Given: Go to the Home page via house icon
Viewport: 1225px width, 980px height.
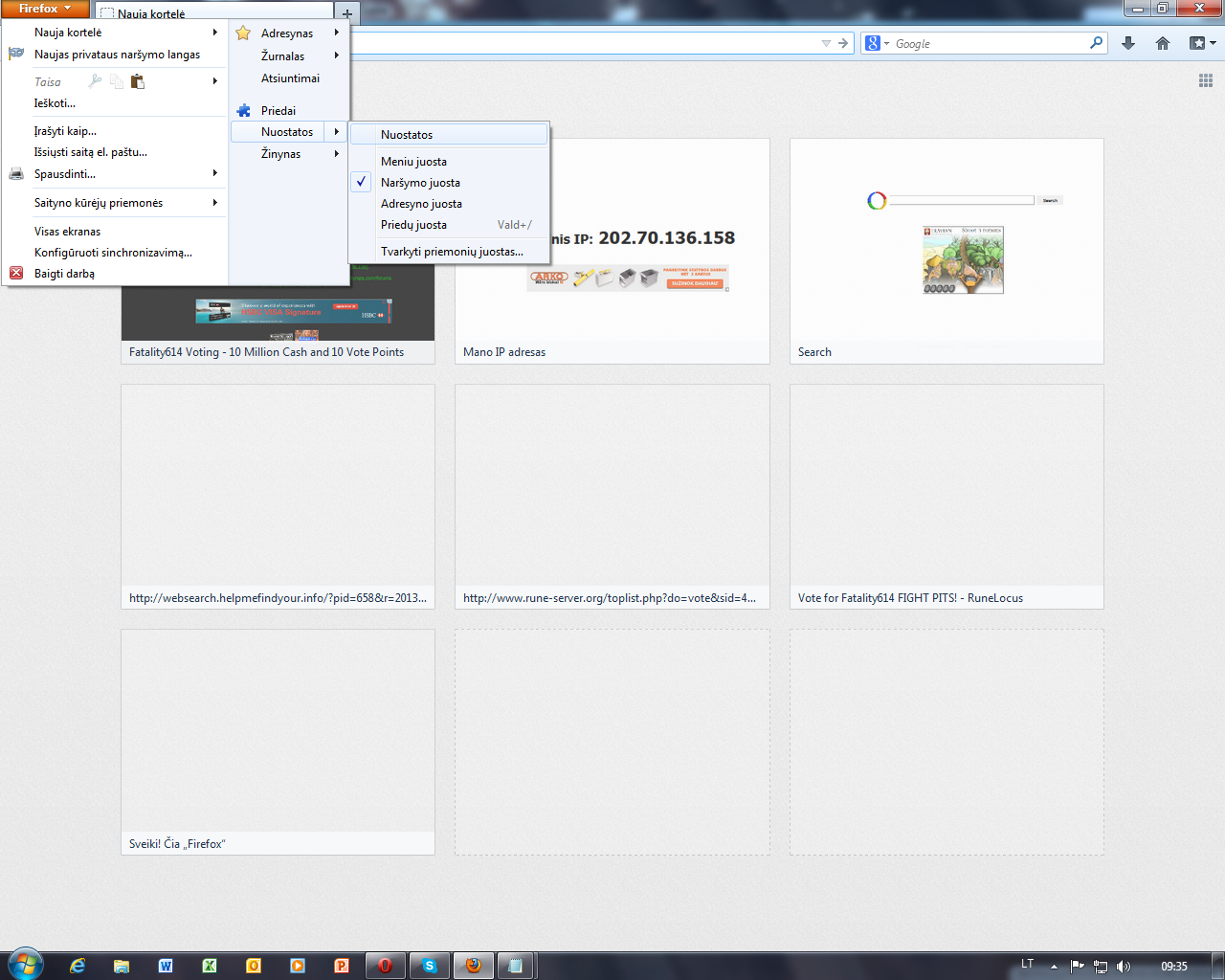Looking at the screenshot, I should (1163, 43).
